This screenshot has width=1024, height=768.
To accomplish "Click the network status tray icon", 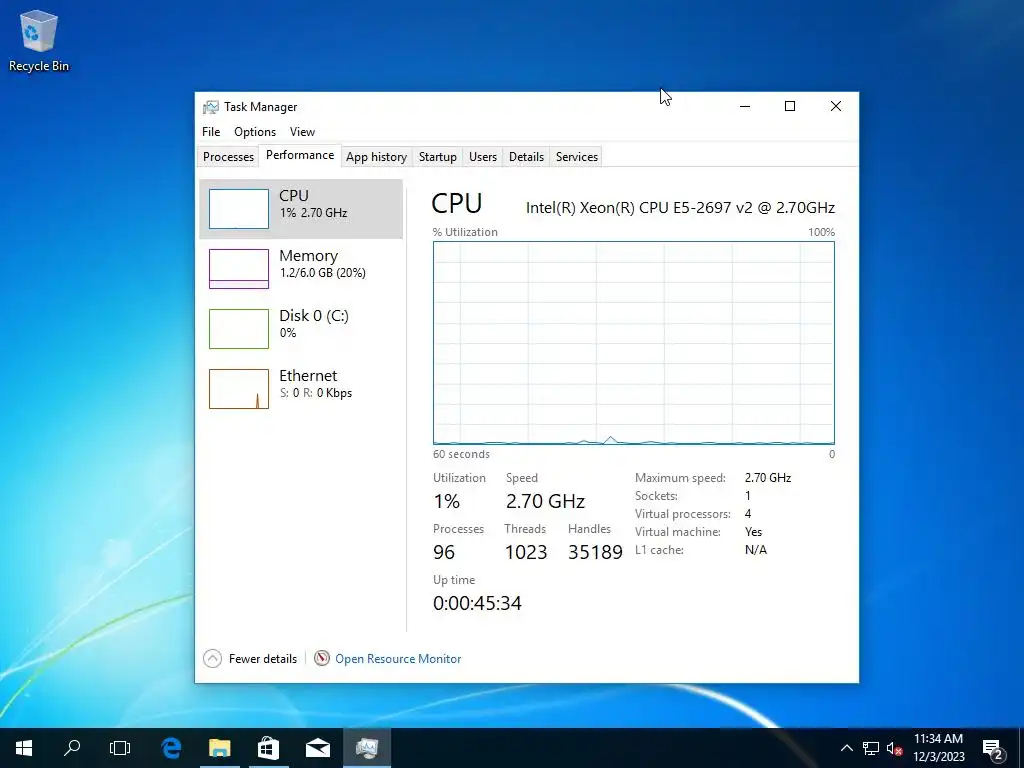I will 871,748.
